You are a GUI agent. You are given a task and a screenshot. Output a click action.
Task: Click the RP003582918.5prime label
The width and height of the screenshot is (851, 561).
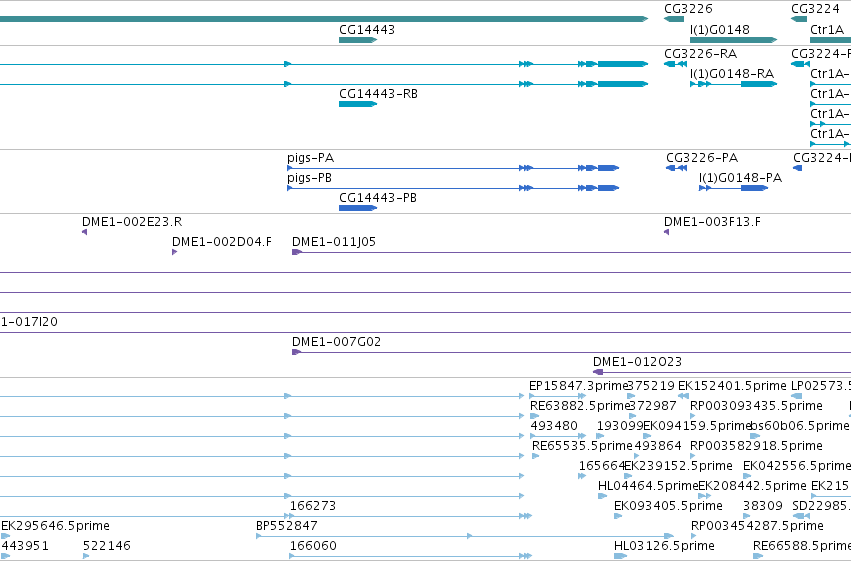click(x=756, y=446)
